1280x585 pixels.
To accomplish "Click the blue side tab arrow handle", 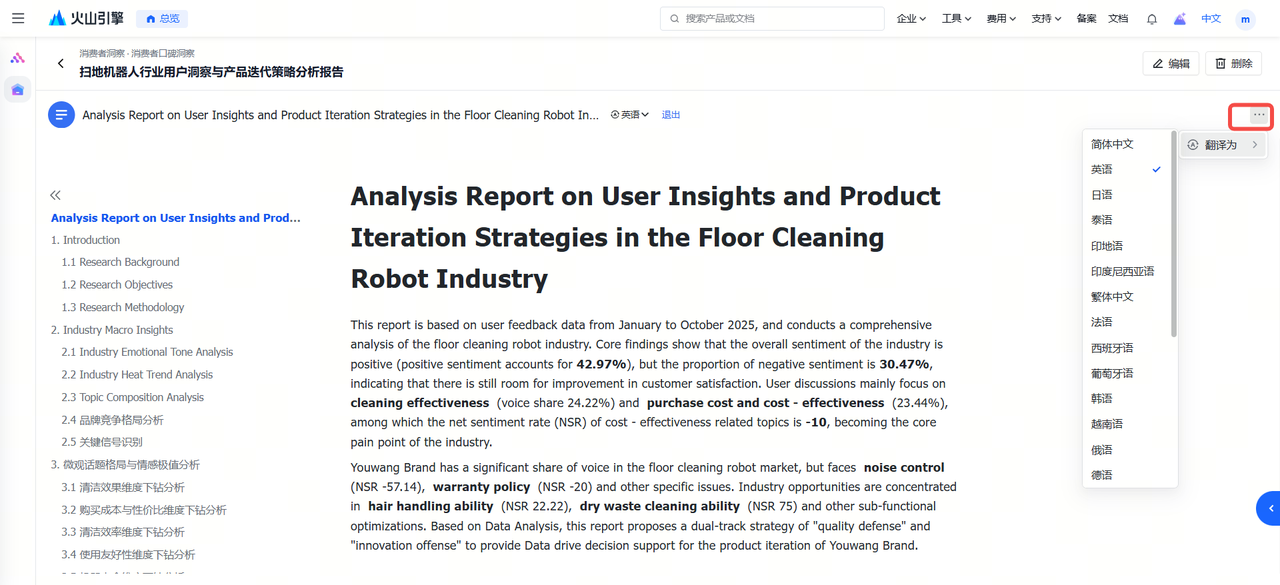I will (x=1269, y=508).
